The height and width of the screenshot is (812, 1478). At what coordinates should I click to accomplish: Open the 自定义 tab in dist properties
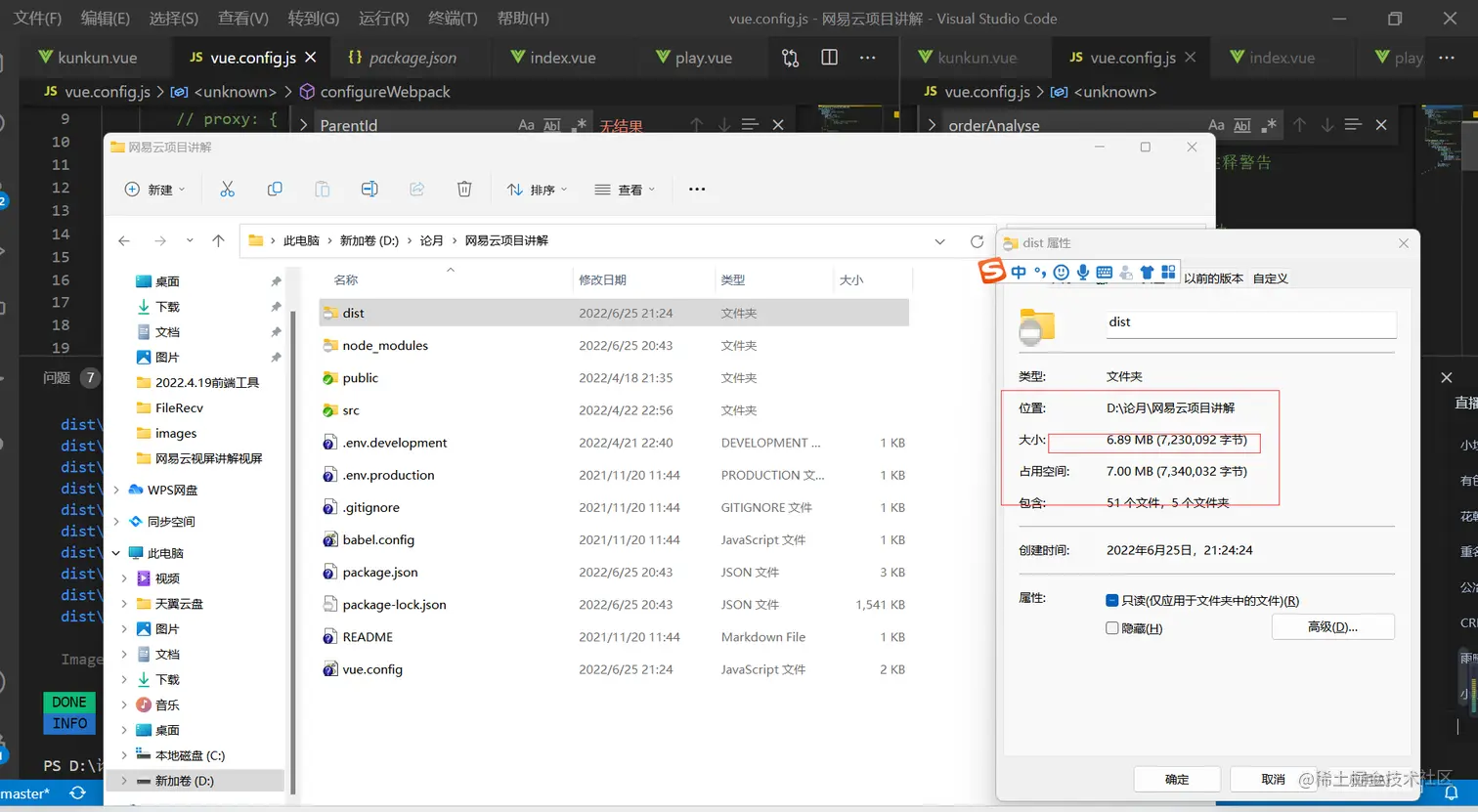click(1270, 278)
